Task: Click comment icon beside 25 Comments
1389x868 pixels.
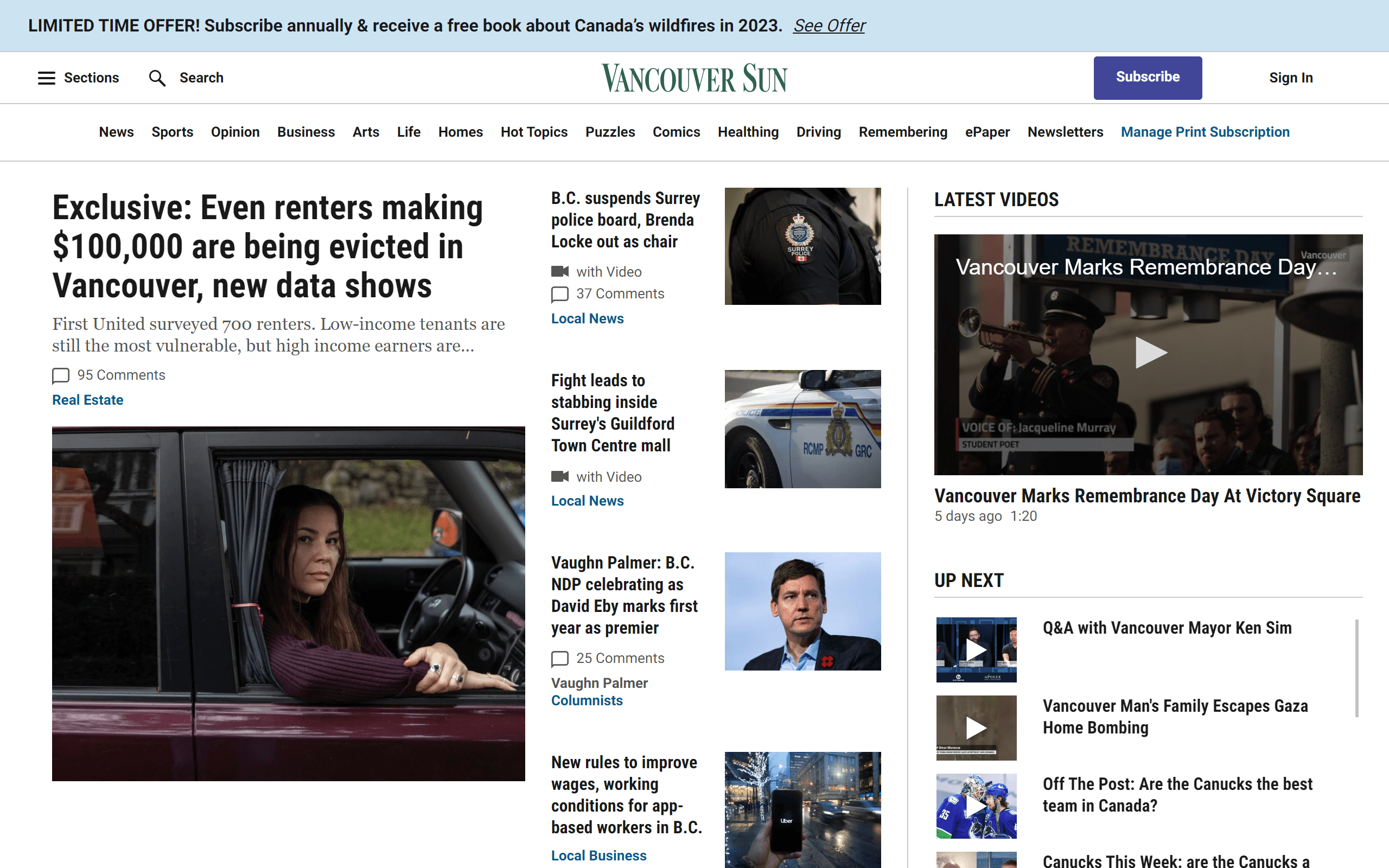Action: click(x=559, y=659)
